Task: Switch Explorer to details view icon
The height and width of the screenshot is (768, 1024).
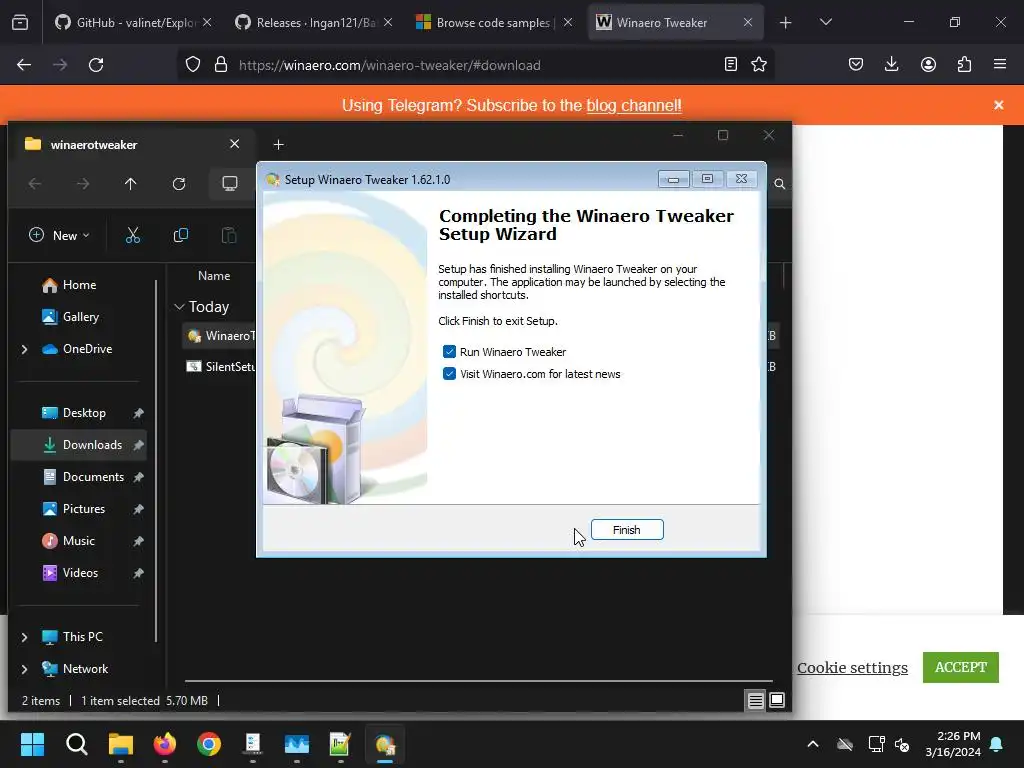Action: point(756,701)
